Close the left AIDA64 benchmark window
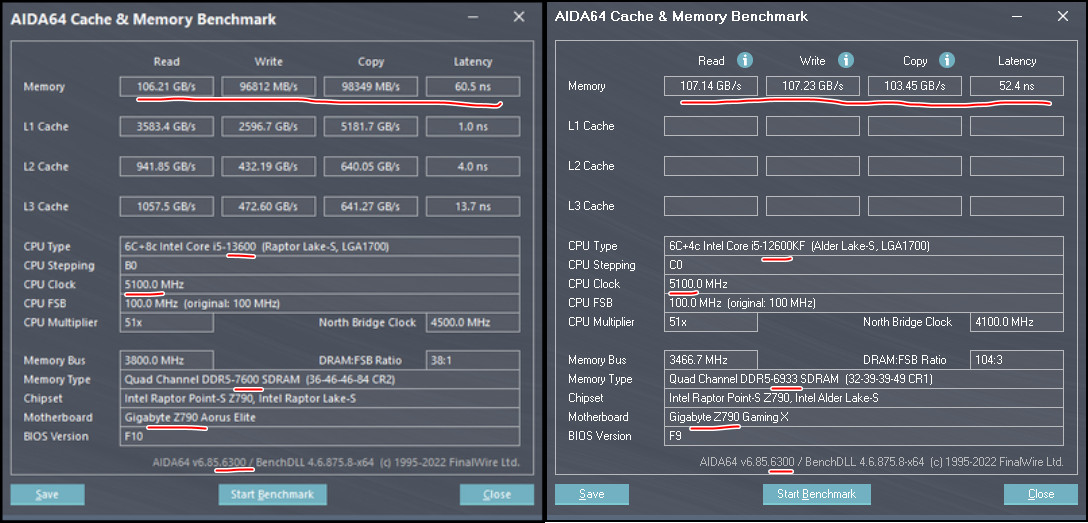Viewport: 1088px width, 523px height. 518,17
